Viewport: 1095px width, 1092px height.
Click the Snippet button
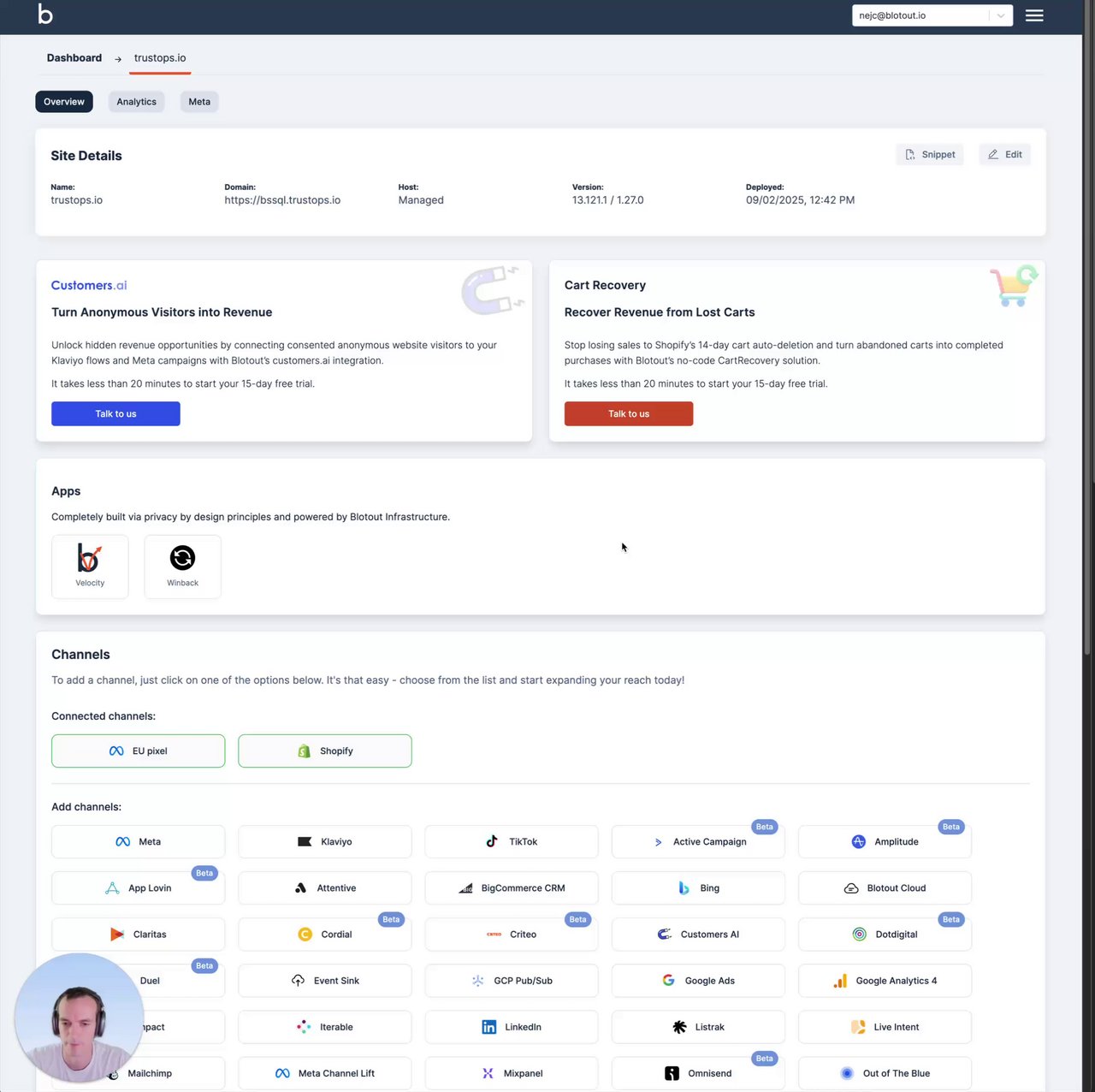(x=930, y=155)
